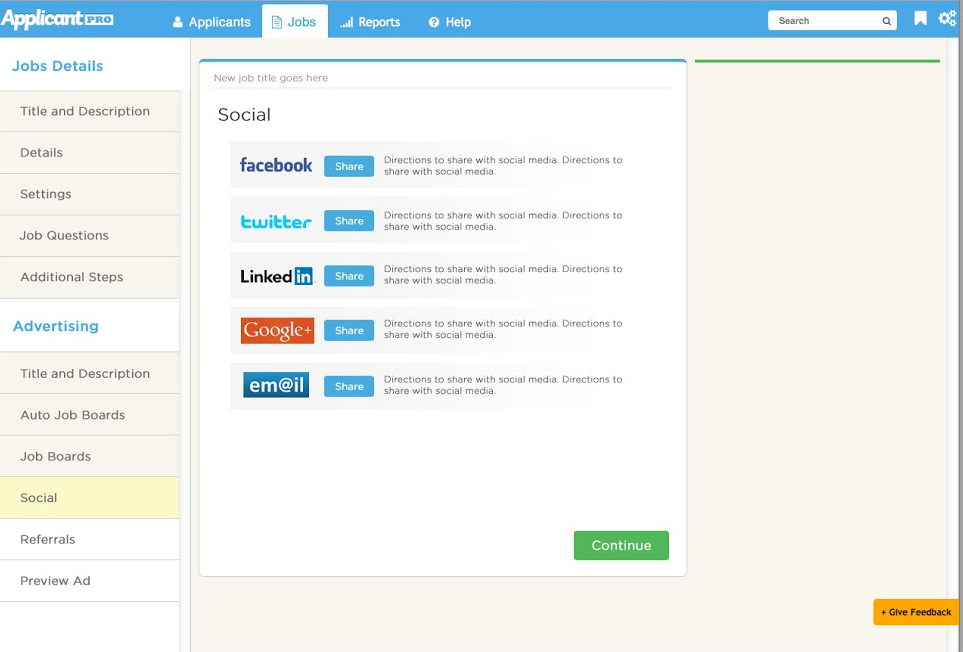The image size is (963, 652).
Task: Click the search magnifier icon
Action: [886, 21]
